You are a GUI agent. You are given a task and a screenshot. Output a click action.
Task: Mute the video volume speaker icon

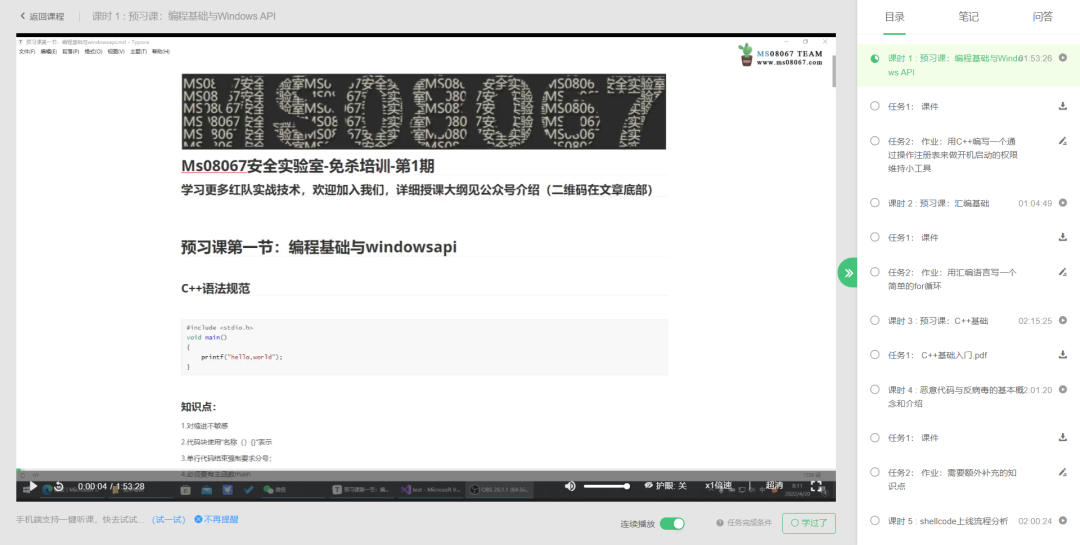[570, 486]
